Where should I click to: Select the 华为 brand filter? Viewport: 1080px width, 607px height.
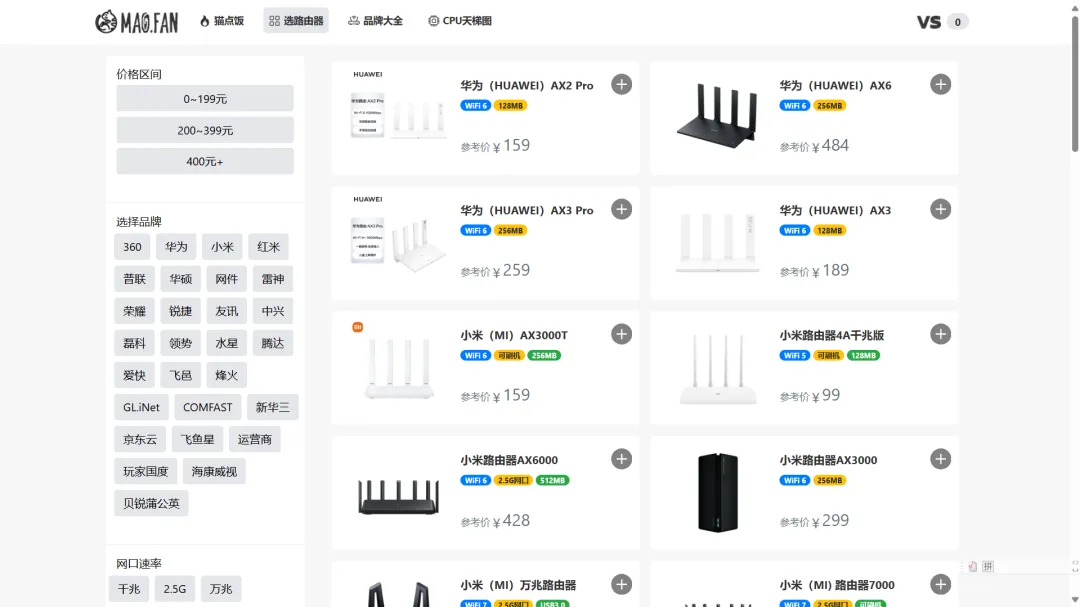tap(176, 247)
